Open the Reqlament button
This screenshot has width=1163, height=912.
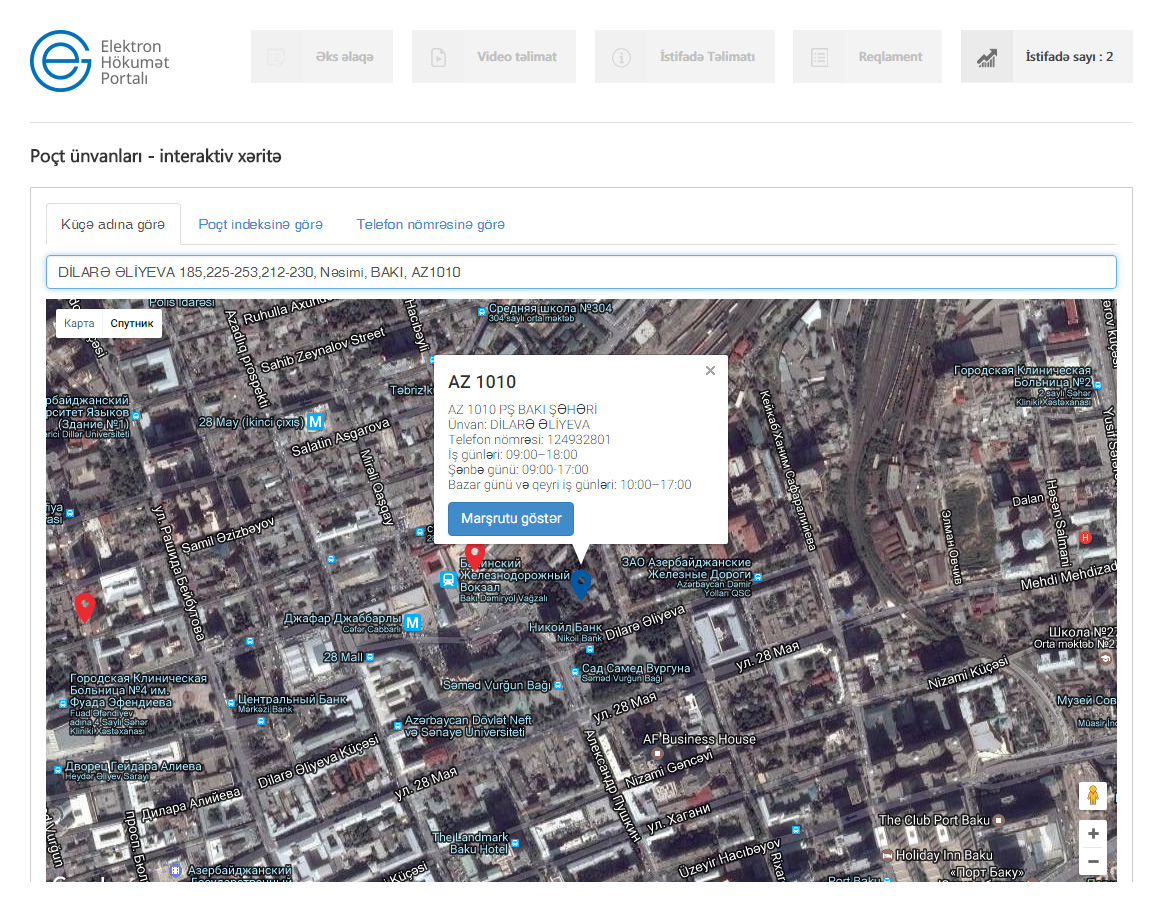click(867, 56)
